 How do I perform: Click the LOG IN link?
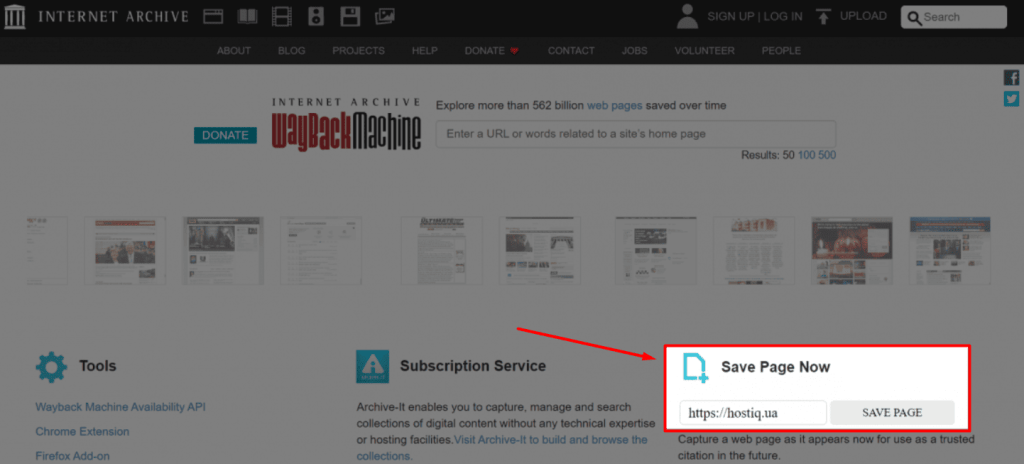coord(783,16)
